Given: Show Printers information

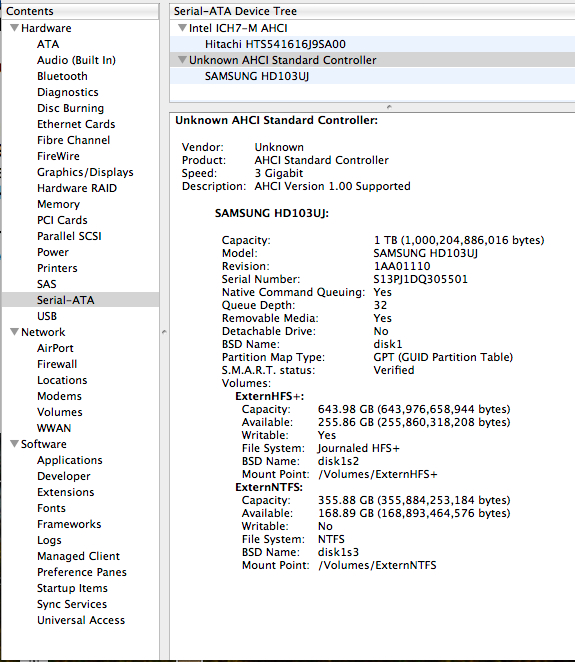Looking at the screenshot, I should tap(57, 269).
